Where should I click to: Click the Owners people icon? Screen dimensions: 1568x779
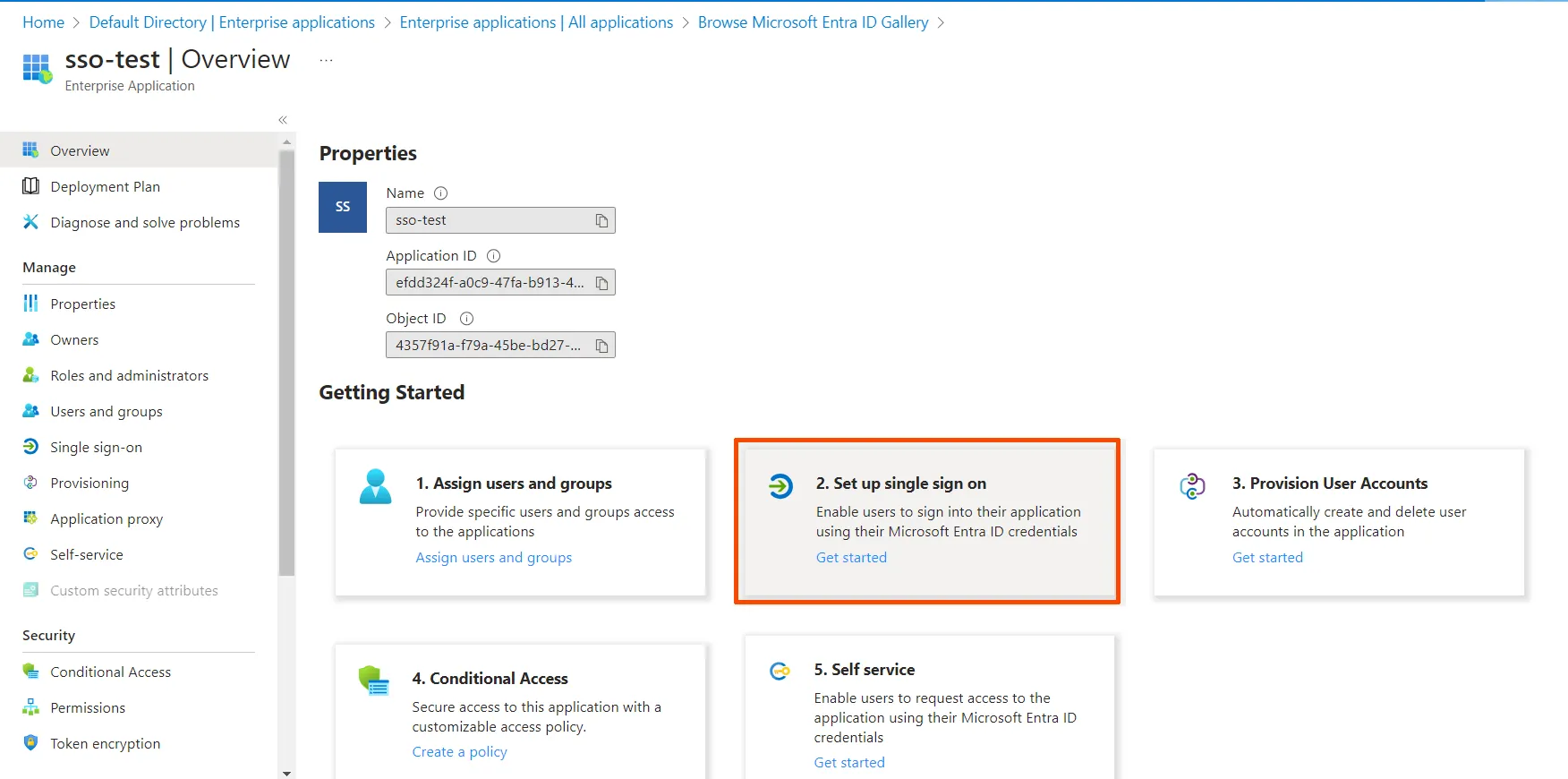click(30, 338)
